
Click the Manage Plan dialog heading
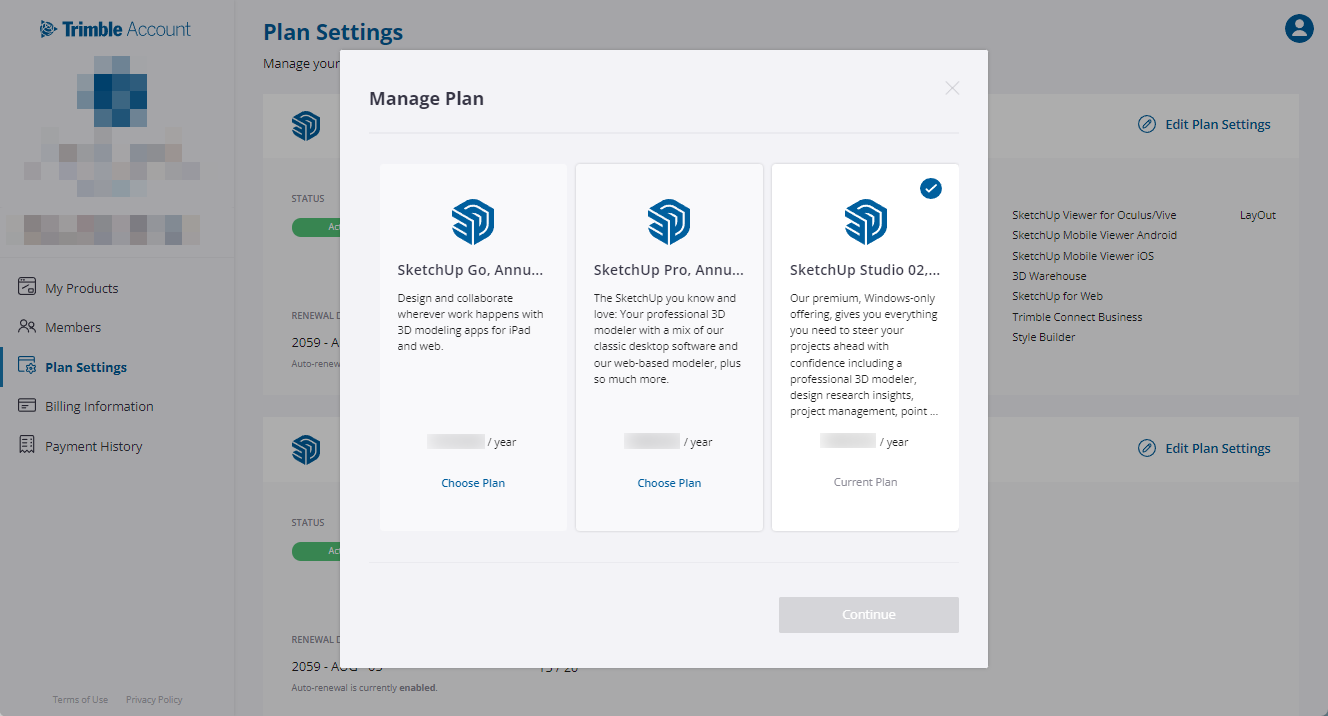point(426,99)
